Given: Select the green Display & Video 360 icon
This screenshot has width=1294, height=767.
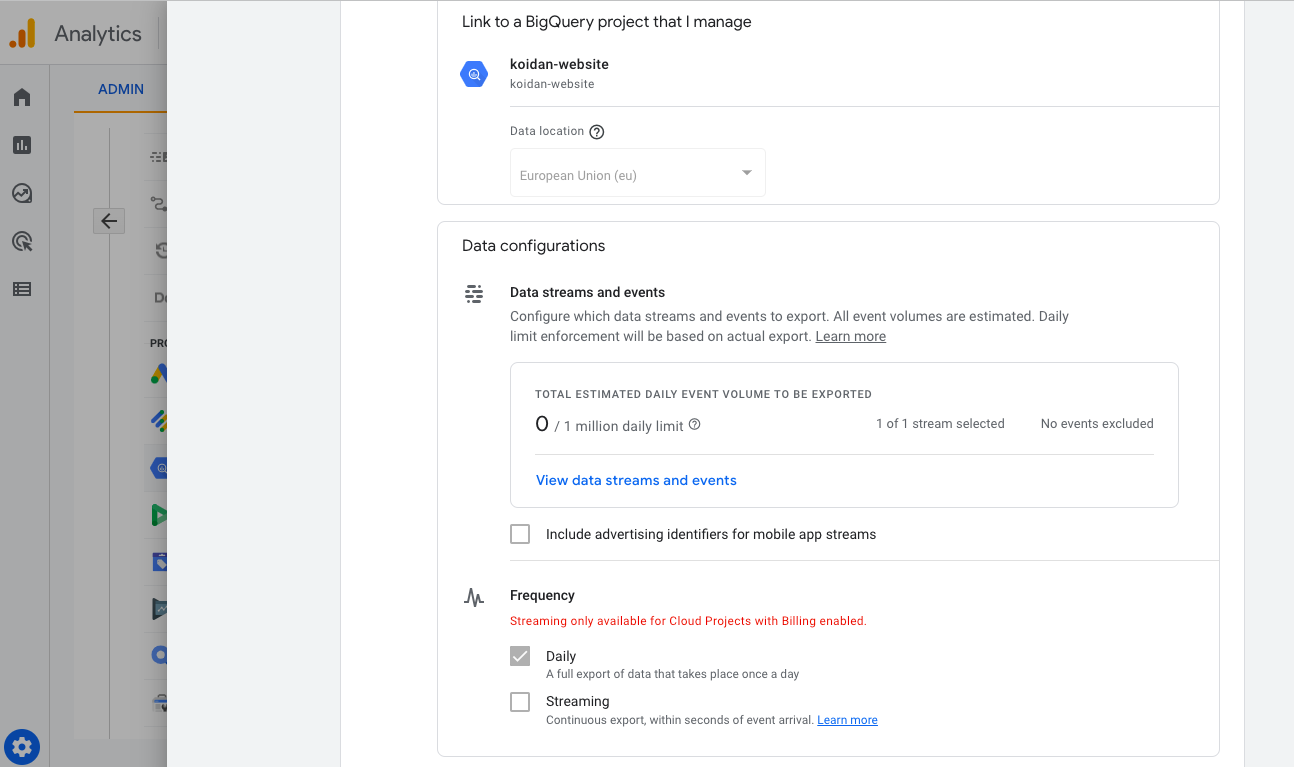Looking at the screenshot, I should tap(158, 515).
